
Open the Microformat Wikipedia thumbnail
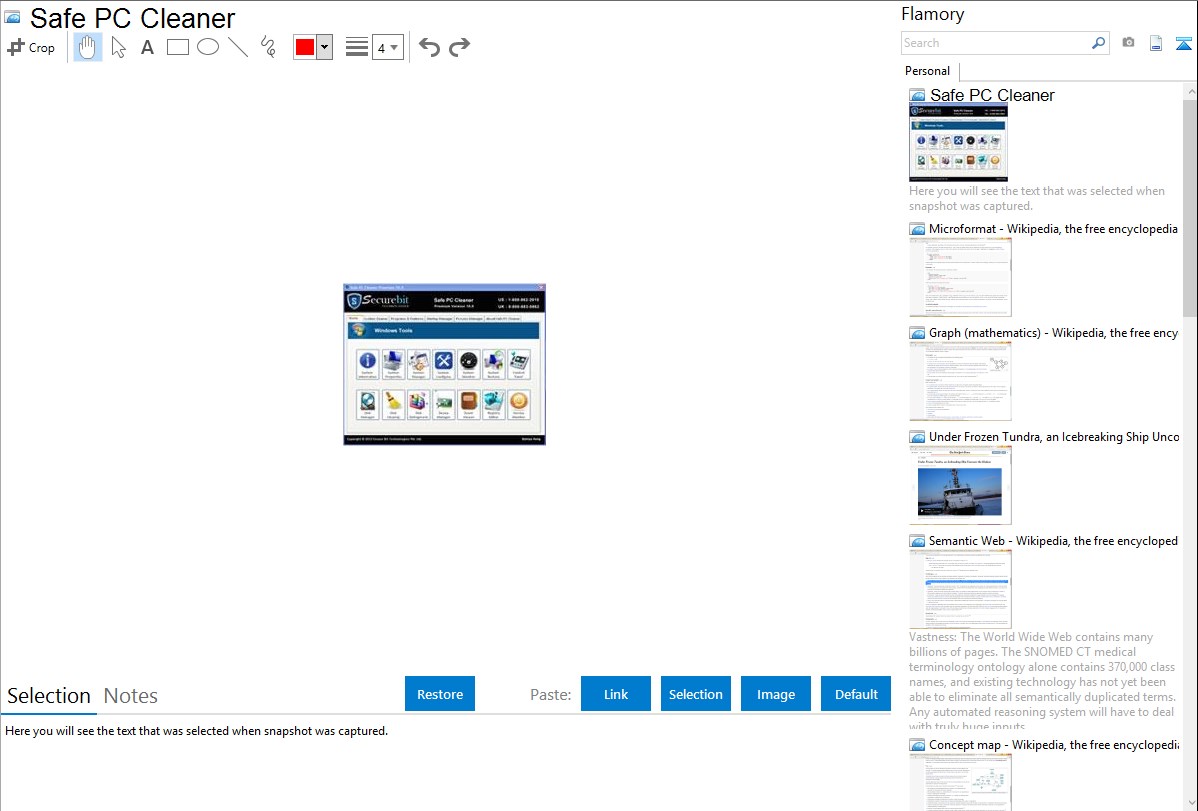coord(960,277)
